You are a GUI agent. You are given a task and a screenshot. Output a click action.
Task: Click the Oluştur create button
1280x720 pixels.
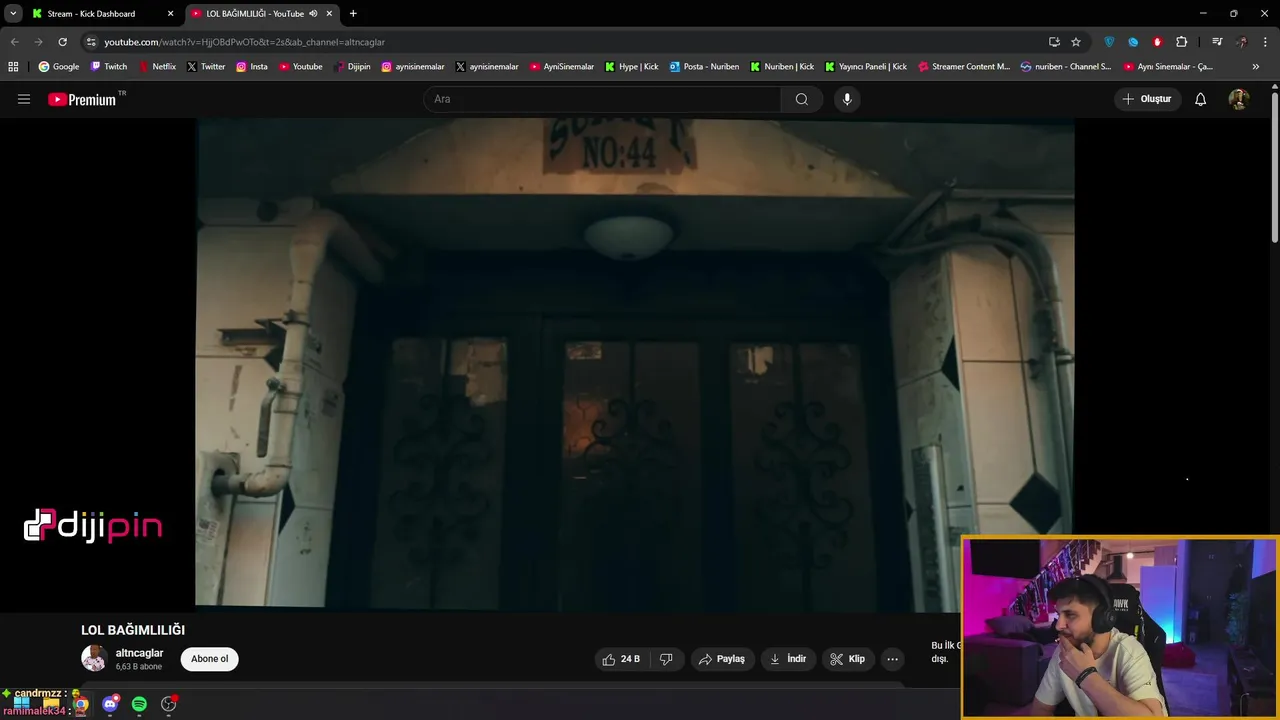(x=1147, y=99)
